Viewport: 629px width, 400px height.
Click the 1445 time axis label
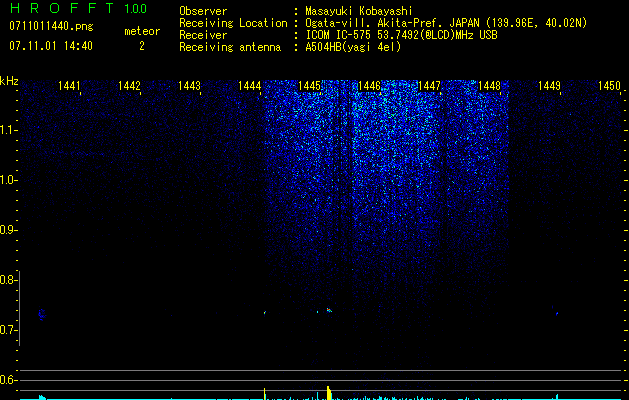point(310,86)
